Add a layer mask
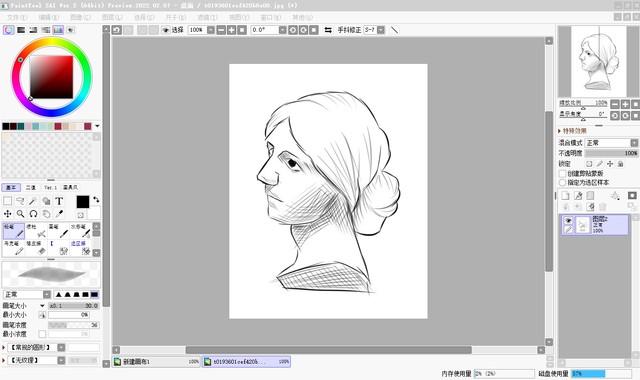This screenshot has width=640, height=380. [632, 196]
